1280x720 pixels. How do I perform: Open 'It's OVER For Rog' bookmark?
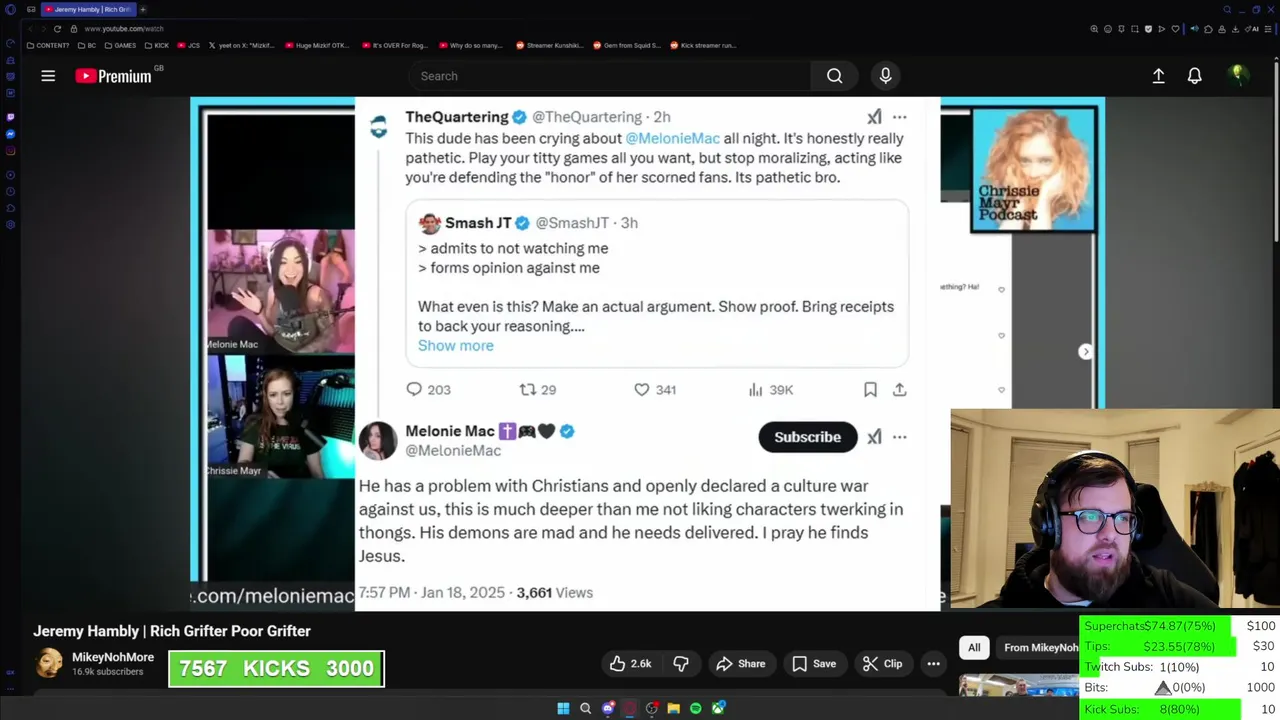pyautogui.click(x=395, y=45)
